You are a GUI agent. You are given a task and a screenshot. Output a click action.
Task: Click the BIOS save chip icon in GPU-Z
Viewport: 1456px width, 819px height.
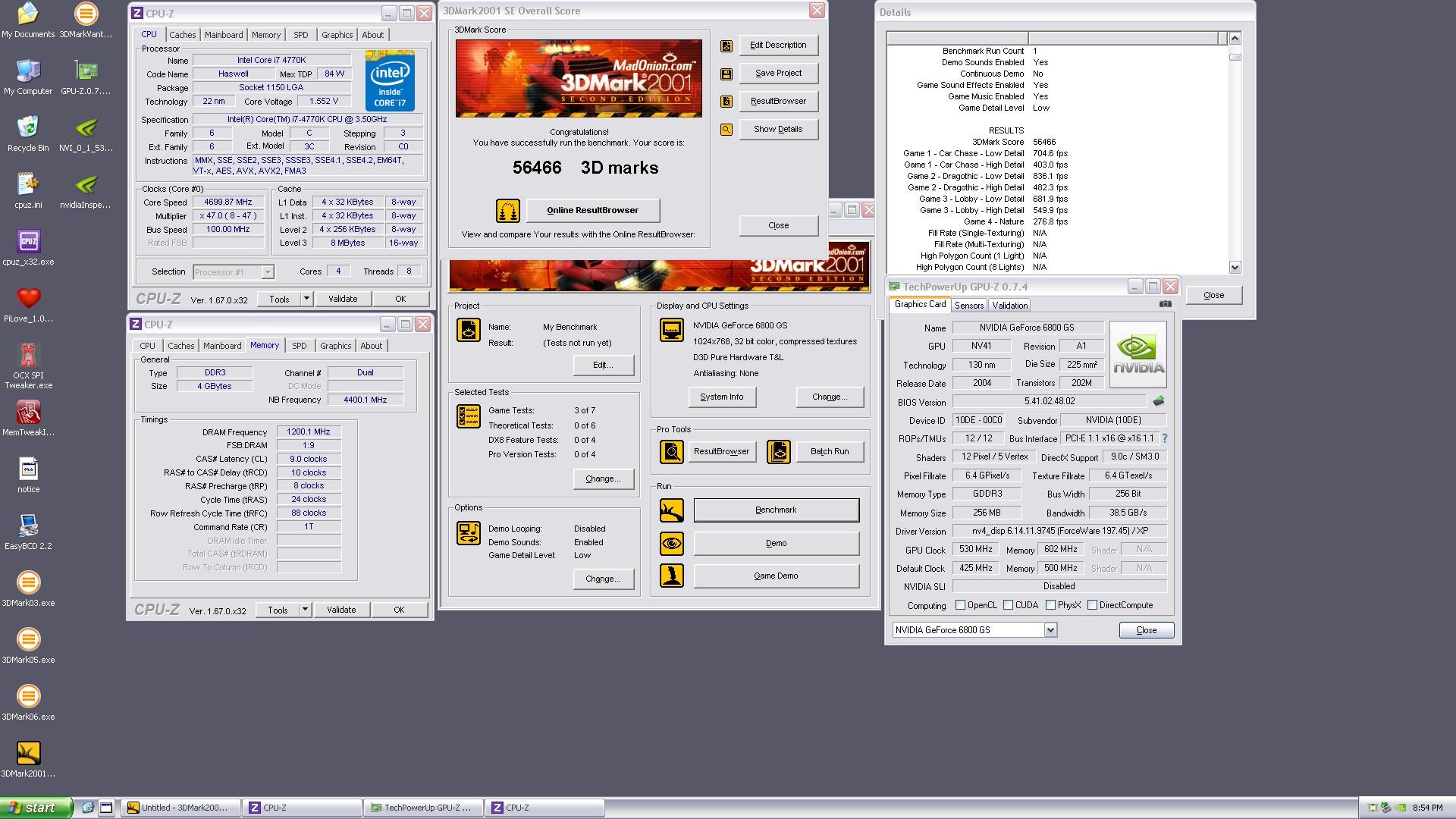pos(1158,401)
